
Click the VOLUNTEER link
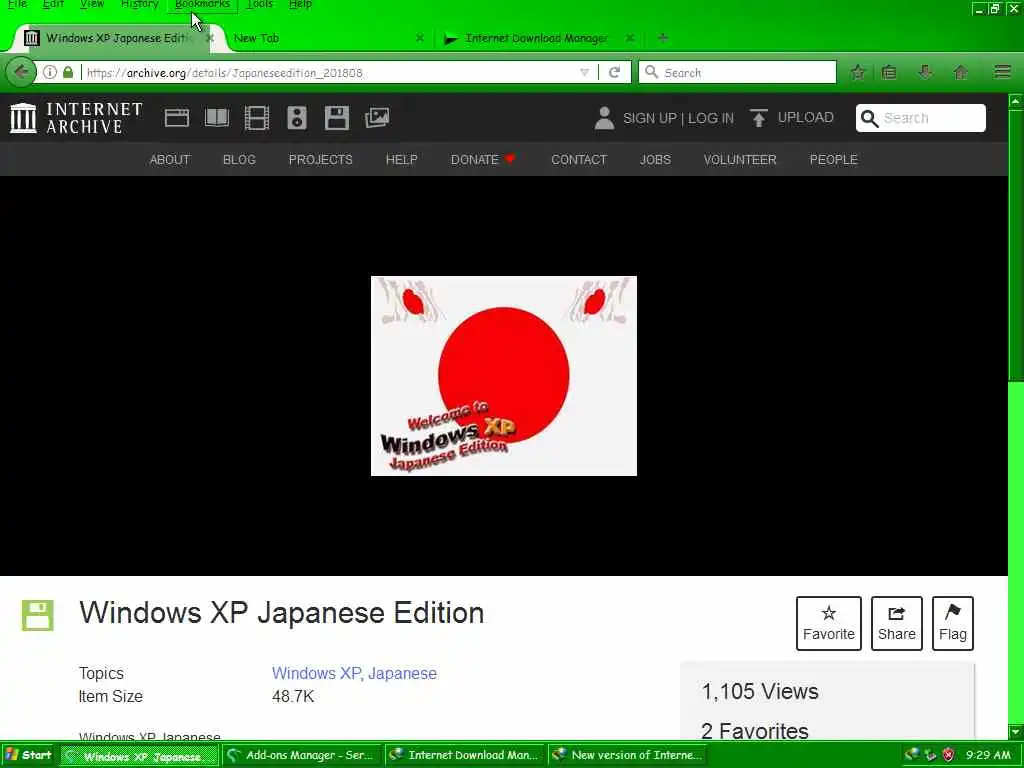click(x=740, y=159)
